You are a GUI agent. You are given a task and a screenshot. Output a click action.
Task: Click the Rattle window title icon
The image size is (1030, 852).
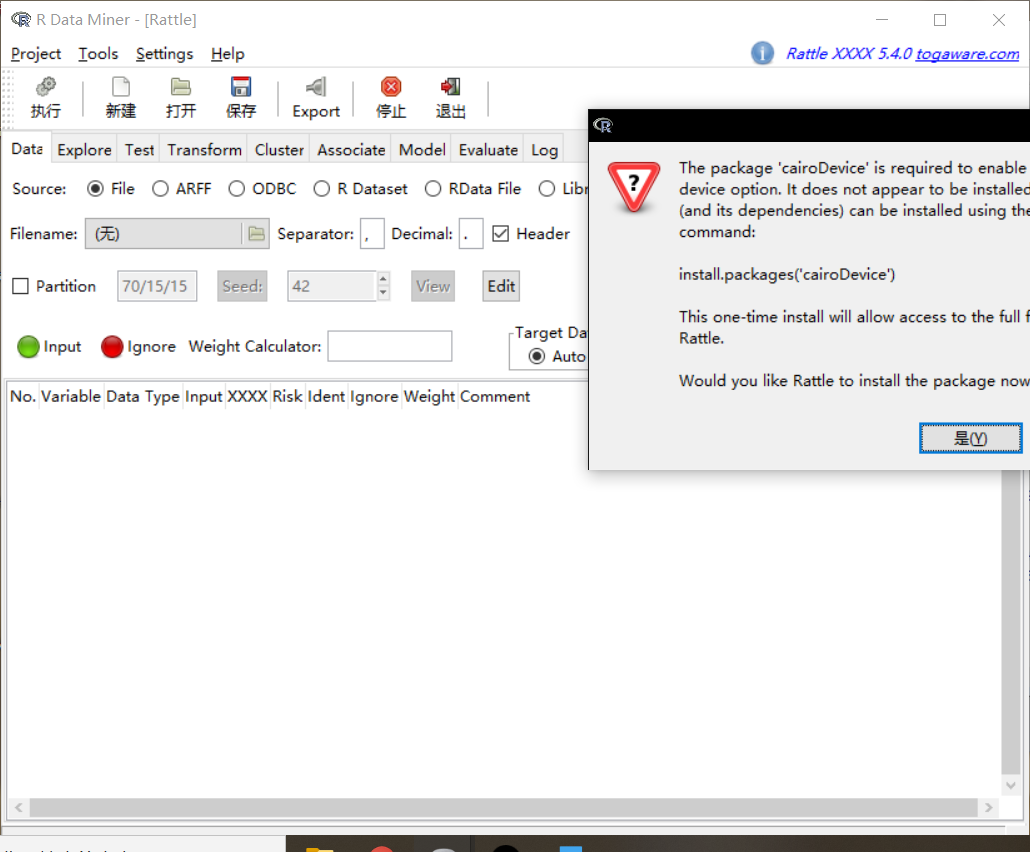21,20
